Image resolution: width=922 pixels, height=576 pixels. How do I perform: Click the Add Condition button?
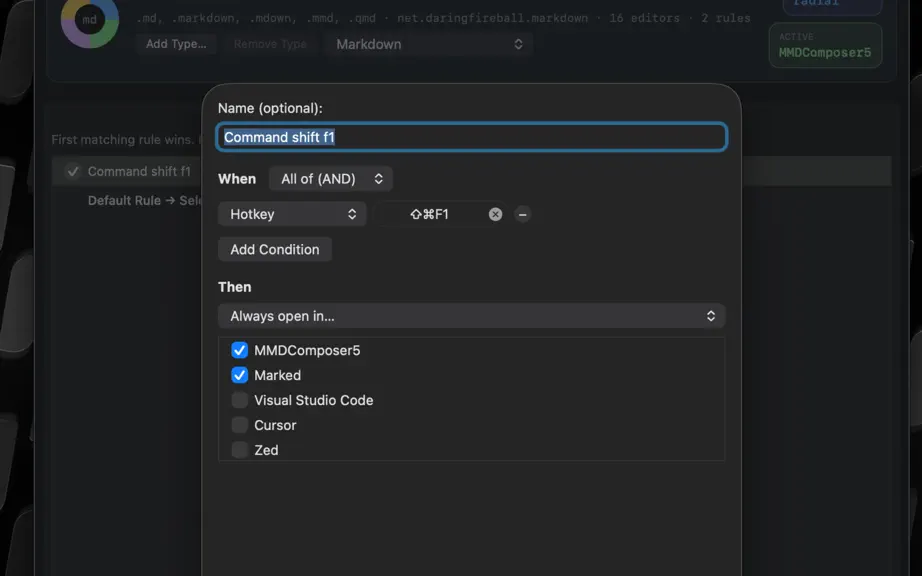[275, 249]
